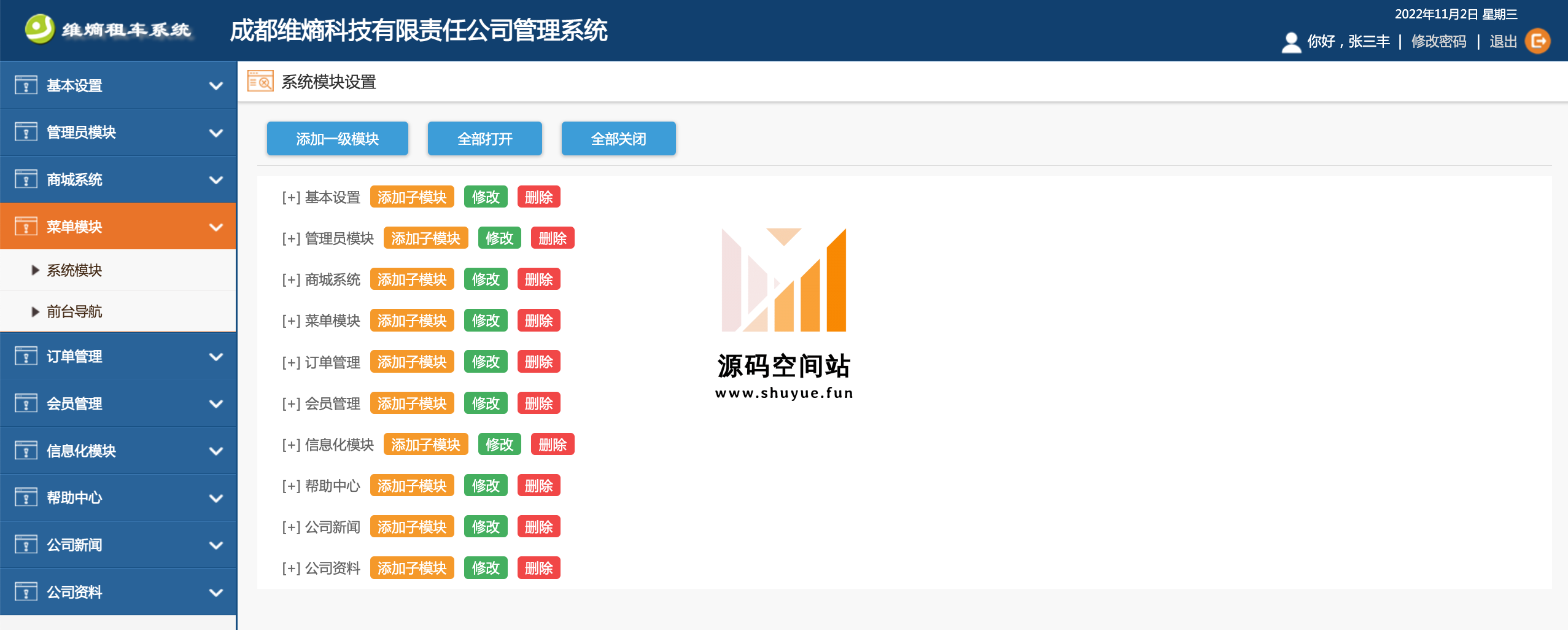Click 删除 for 管理员模块 row
Viewport: 1568px width, 630px height.
553,238
